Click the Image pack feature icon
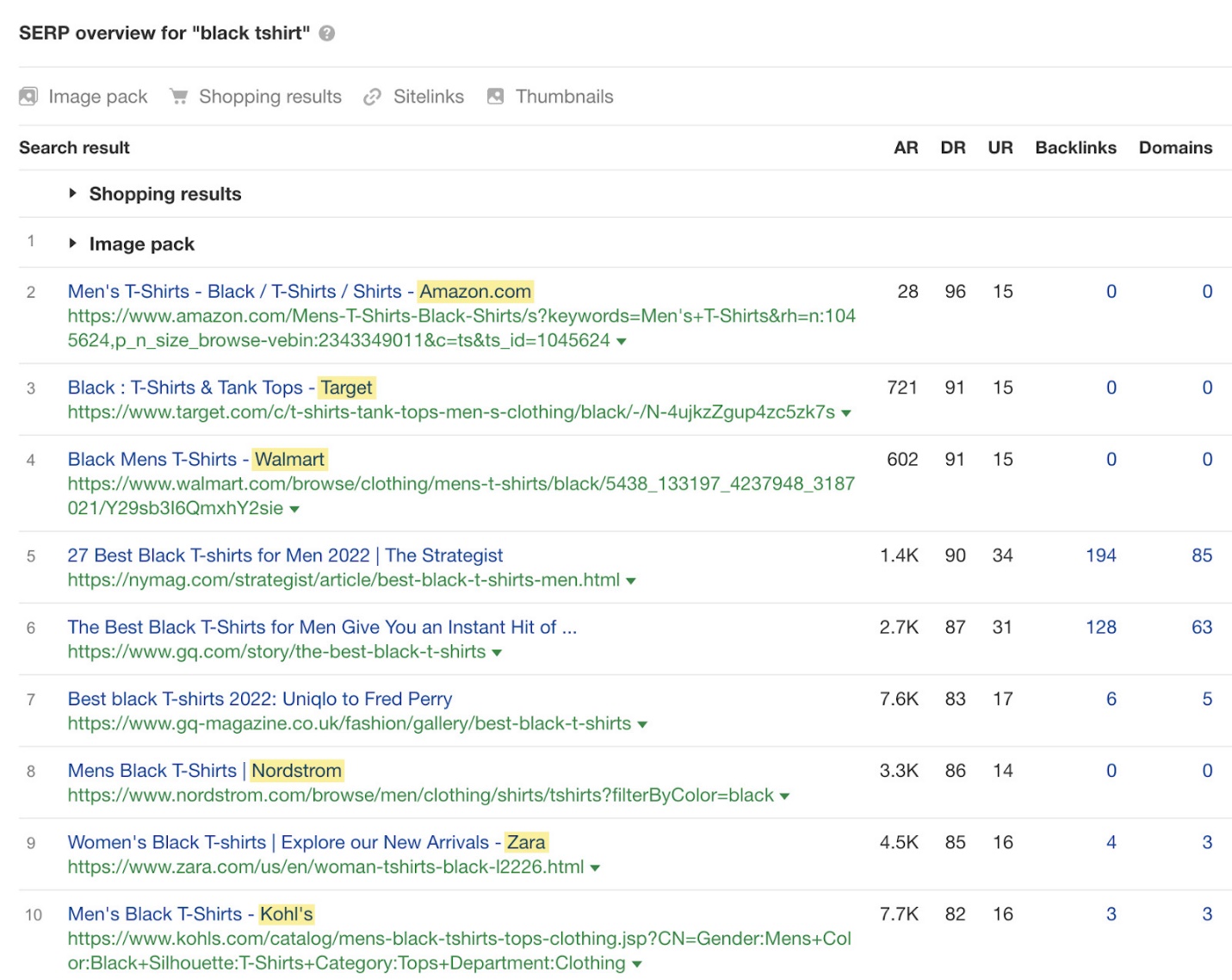Image resolution: width=1232 pixels, height=980 pixels. (x=28, y=96)
